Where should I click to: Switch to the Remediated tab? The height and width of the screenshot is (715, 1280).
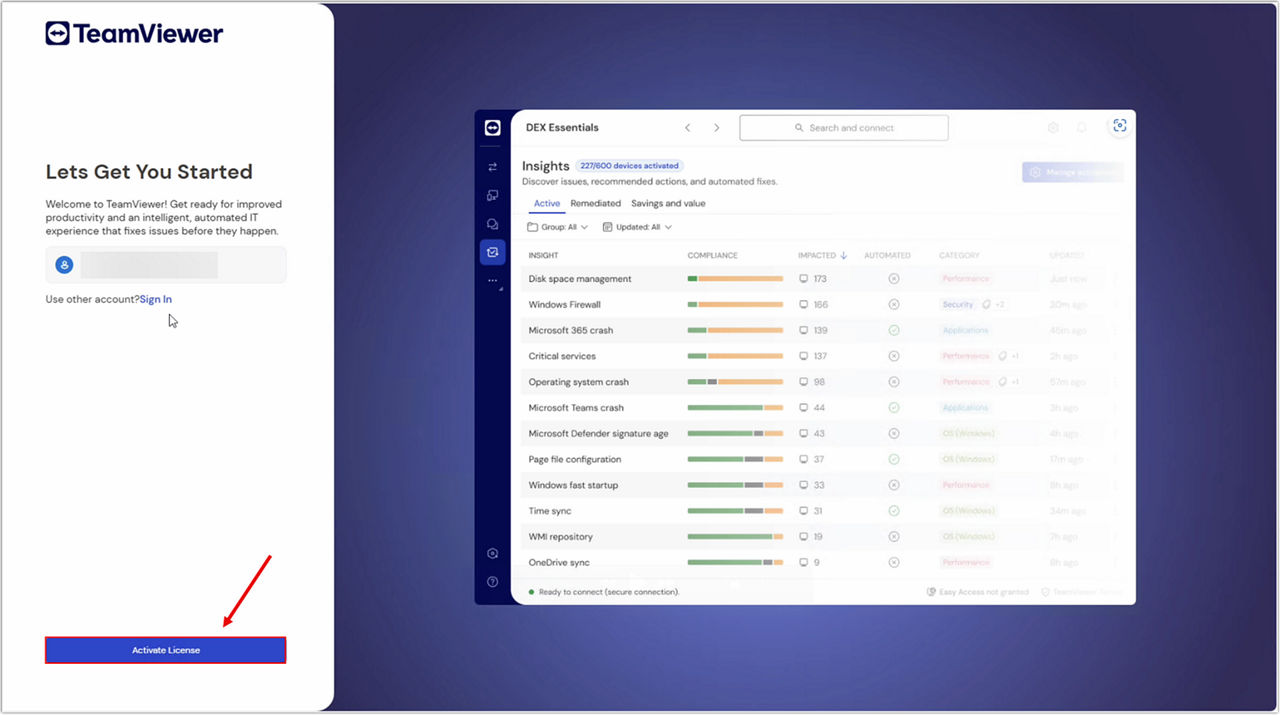click(x=595, y=203)
